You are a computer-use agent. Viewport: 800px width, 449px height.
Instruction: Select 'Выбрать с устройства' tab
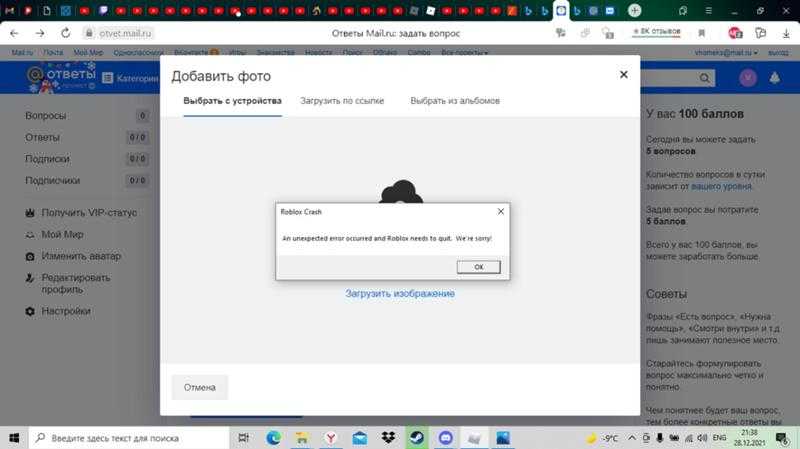[x=233, y=101]
